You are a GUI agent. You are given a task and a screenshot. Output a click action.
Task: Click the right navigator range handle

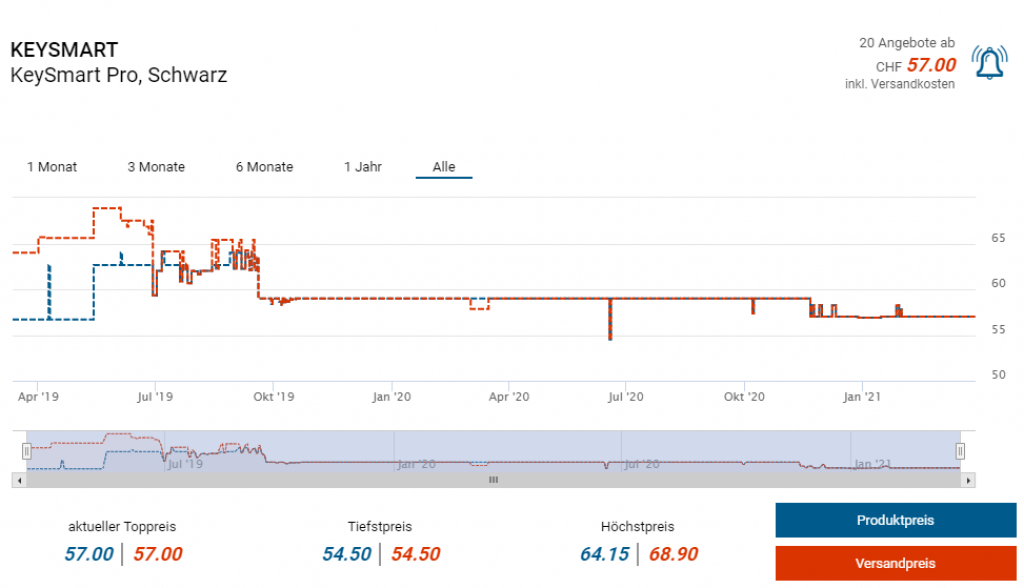(960, 451)
